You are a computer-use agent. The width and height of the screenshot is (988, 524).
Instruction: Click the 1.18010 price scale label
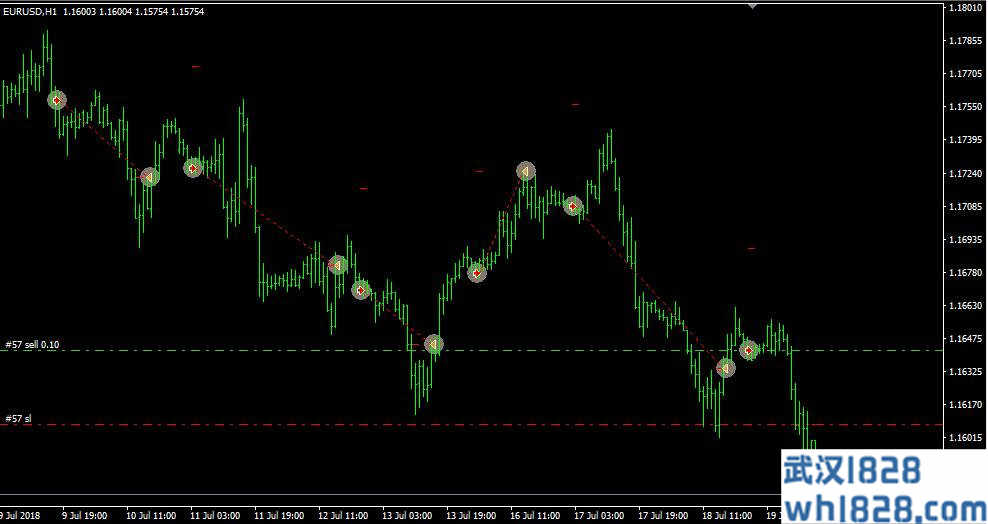coord(964,8)
